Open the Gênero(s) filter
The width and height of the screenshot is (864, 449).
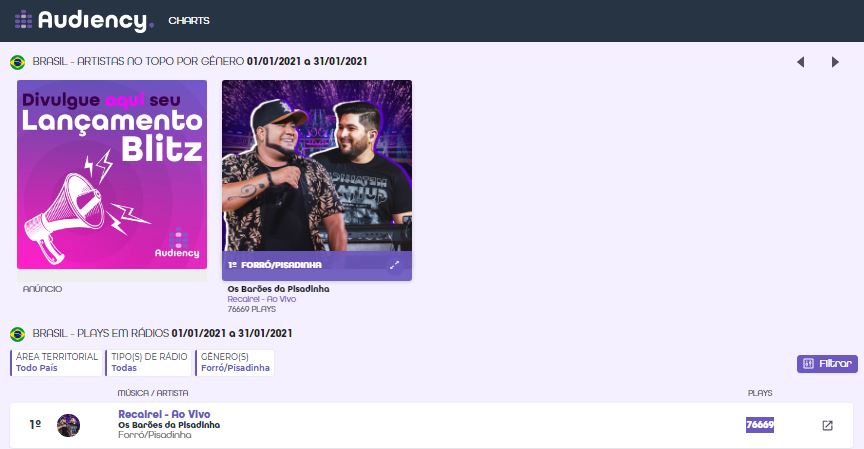pos(235,363)
